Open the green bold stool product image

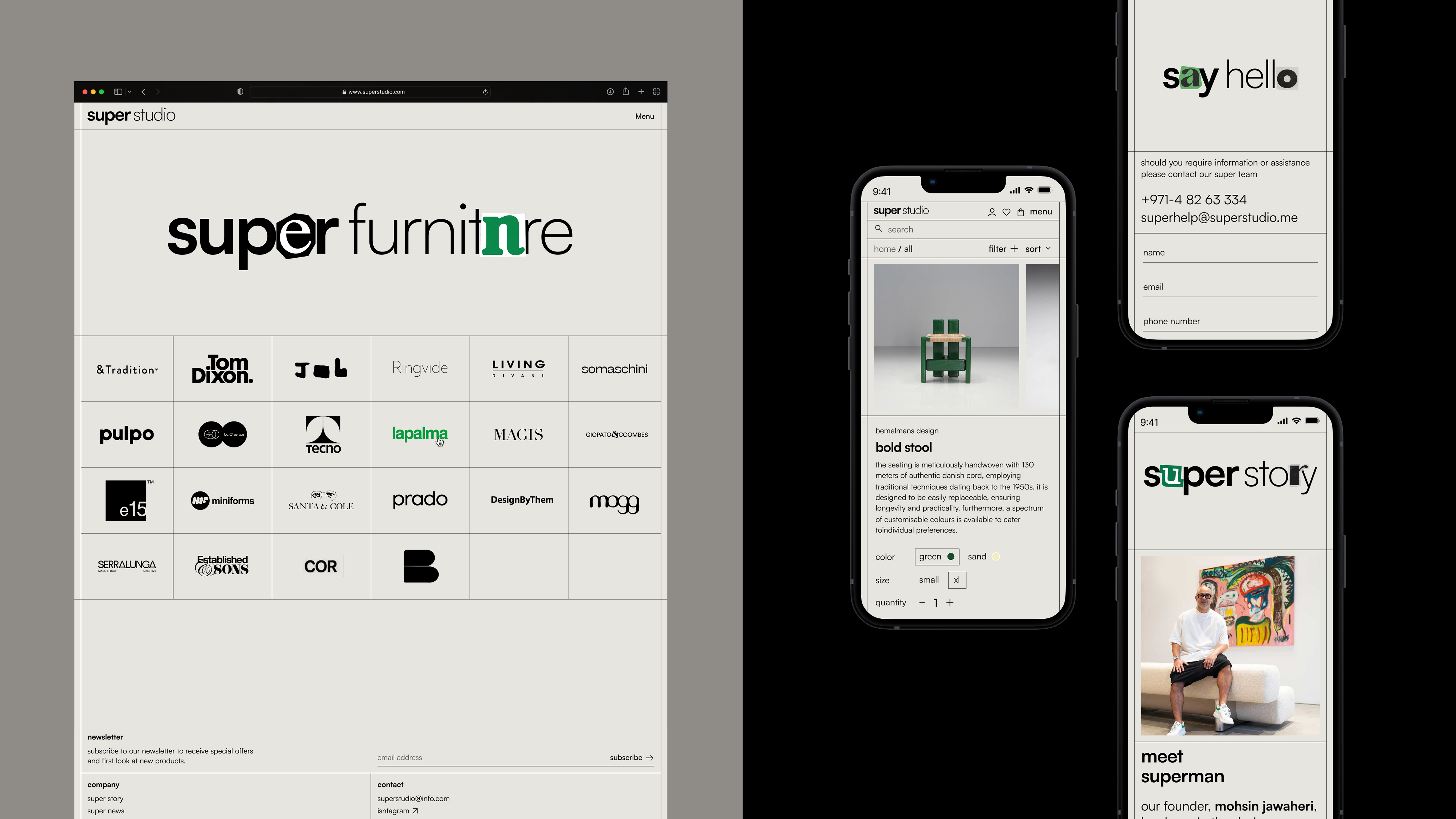pyautogui.click(x=946, y=337)
